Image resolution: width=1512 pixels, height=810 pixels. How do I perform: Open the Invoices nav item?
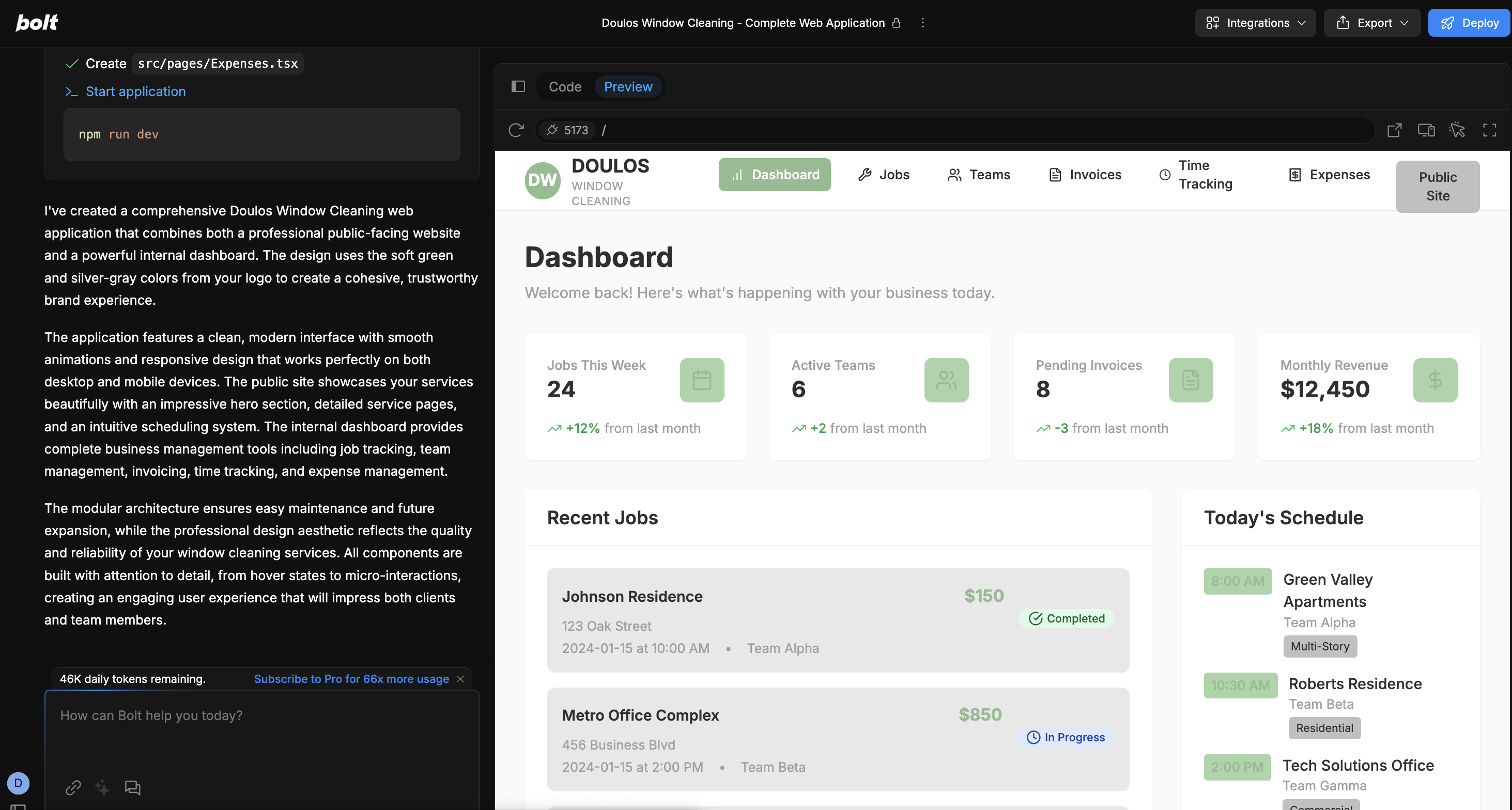1085,175
